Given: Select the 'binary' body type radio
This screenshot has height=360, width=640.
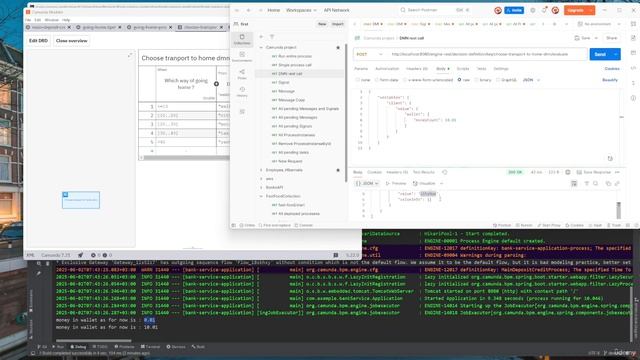Looking at the screenshot, I should (476, 80).
